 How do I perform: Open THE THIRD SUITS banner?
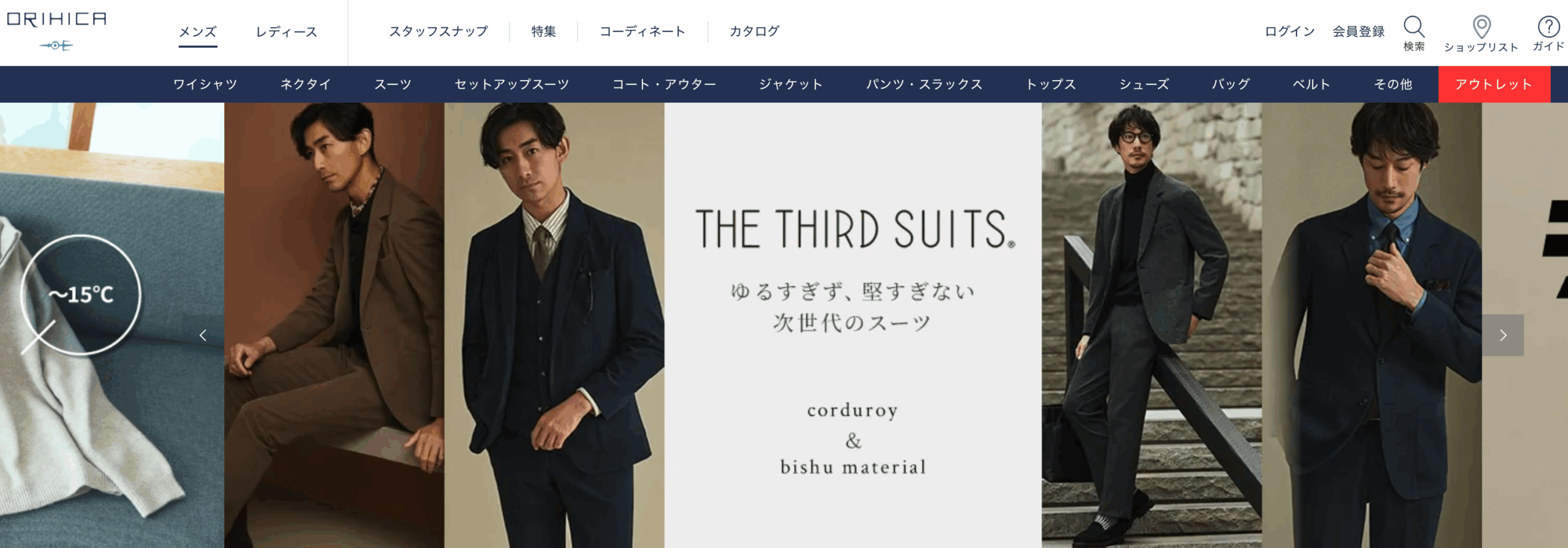pos(853,325)
